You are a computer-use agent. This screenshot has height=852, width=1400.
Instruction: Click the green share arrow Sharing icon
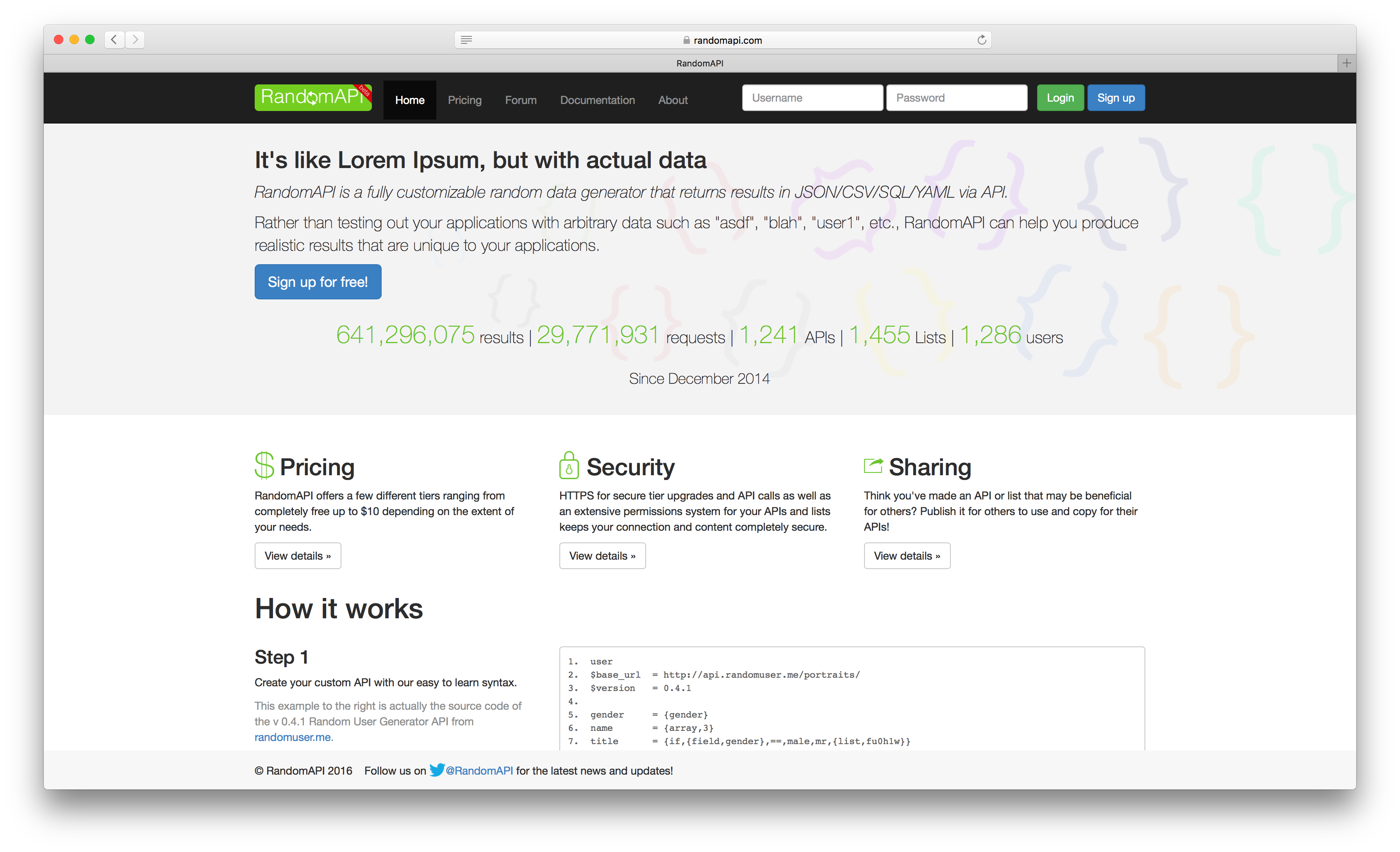click(x=873, y=465)
